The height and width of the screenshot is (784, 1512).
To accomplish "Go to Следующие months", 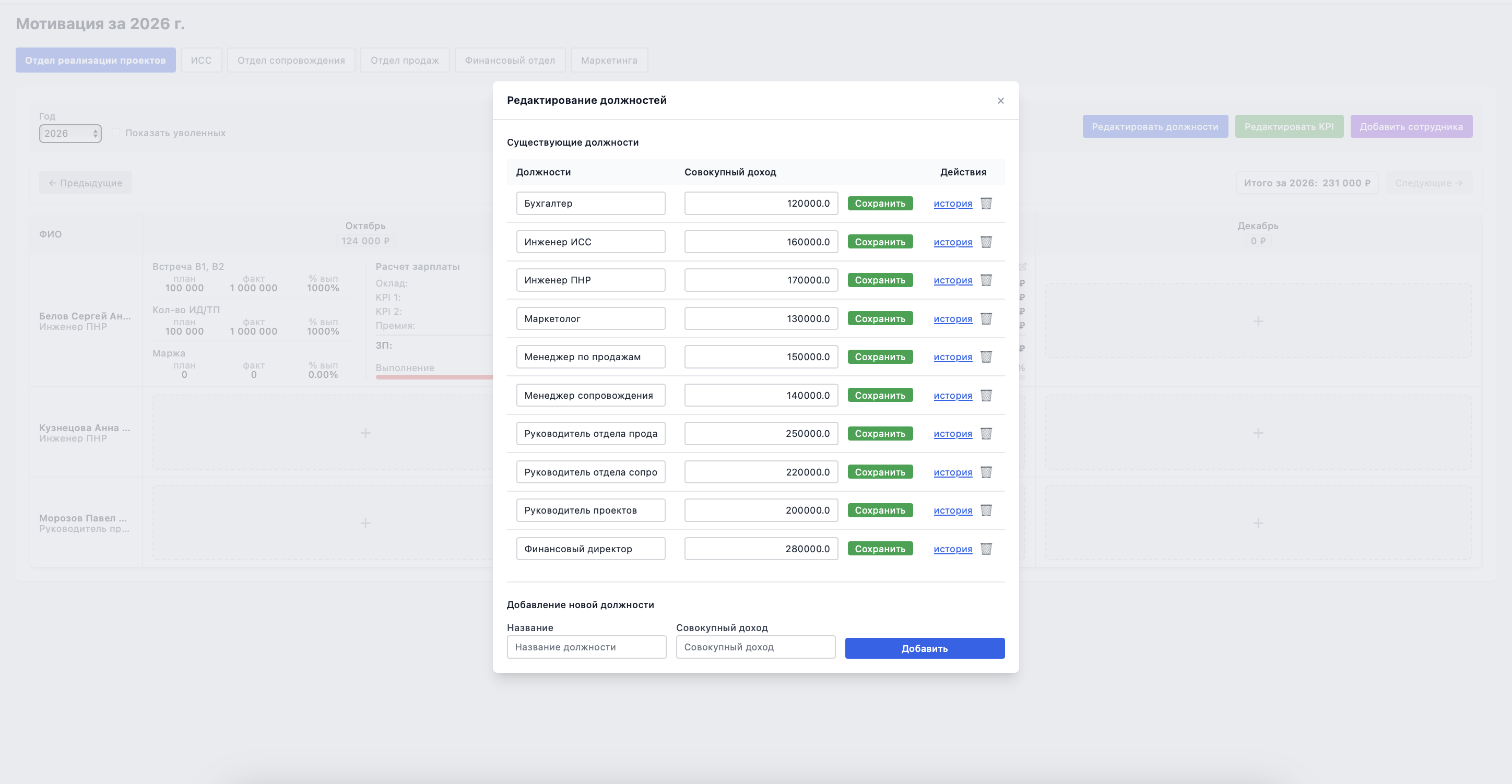I will click(x=1428, y=183).
